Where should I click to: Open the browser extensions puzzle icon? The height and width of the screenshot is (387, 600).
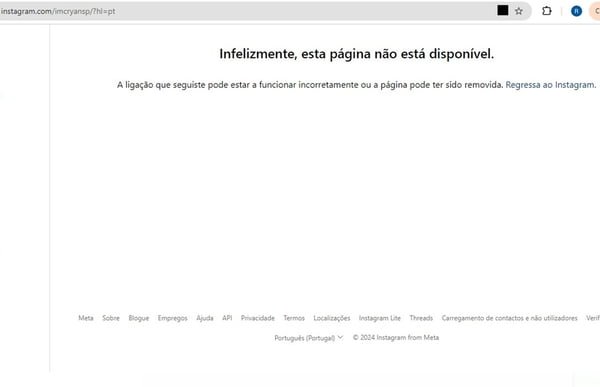pos(547,11)
